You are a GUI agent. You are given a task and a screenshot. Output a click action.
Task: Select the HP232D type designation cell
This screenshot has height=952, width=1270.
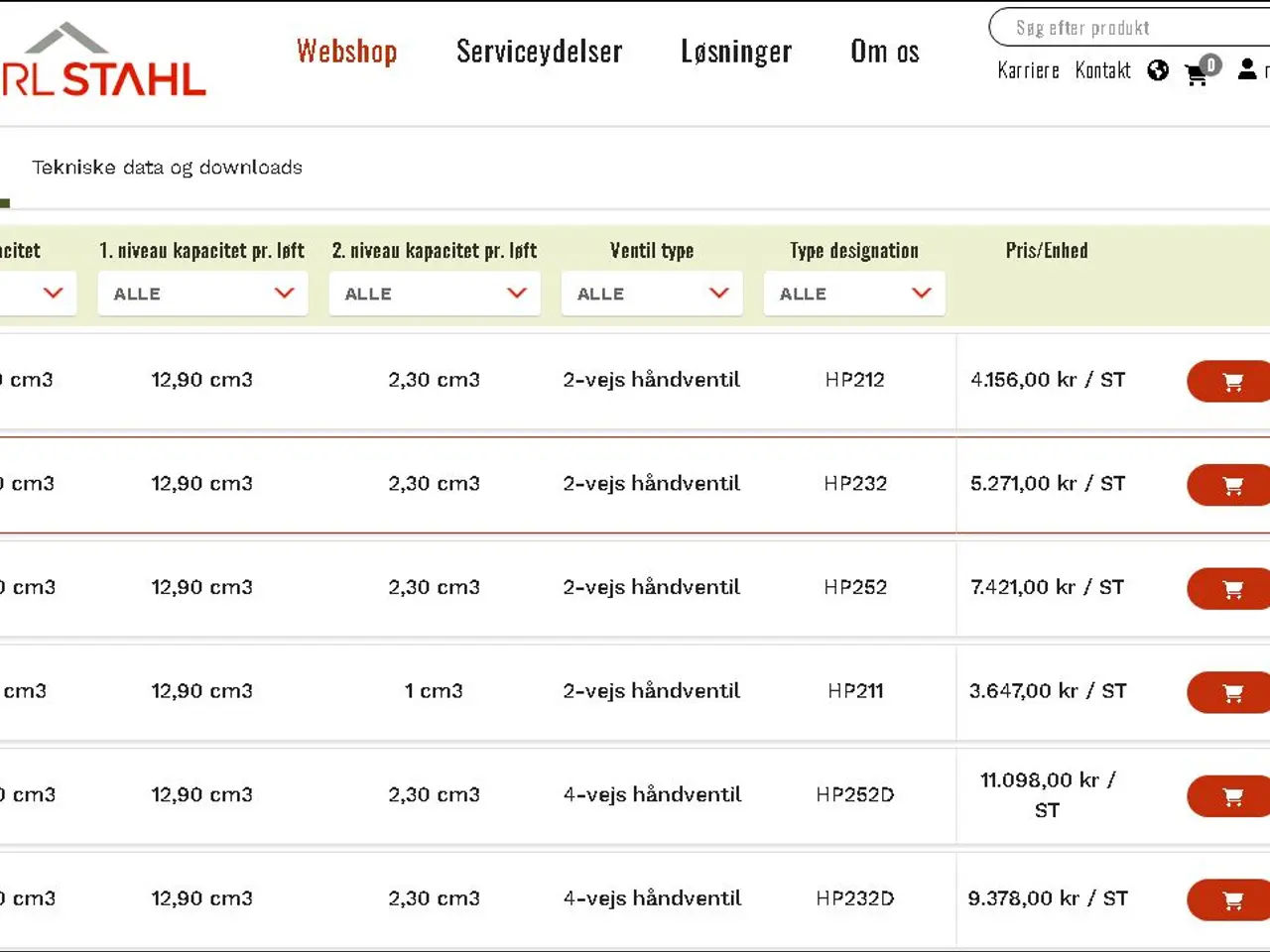click(x=855, y=898)
